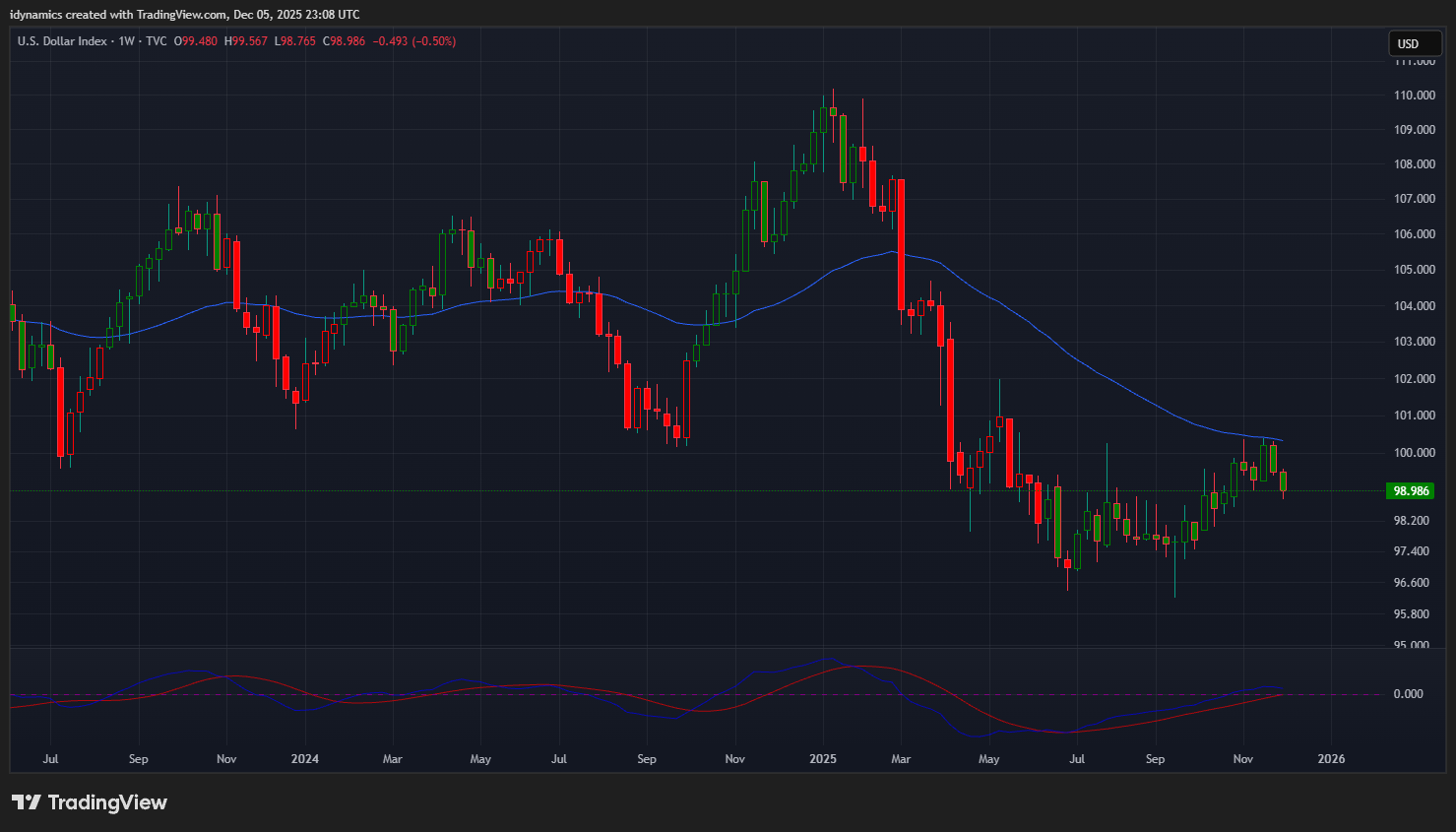Screen dimensions: 1456x832
Task: Click the 100.000 price axis label
Action: point(1413,453)
